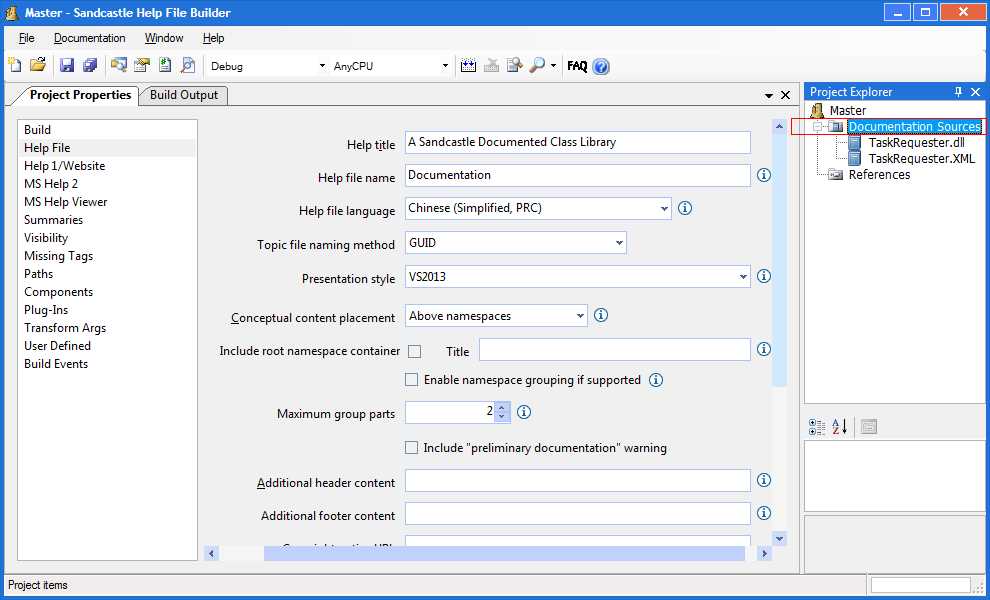Image resolution: width=990 pixels, height=600 pixels.
Task: Open the Documentation menu
Action: click(90, 38)
